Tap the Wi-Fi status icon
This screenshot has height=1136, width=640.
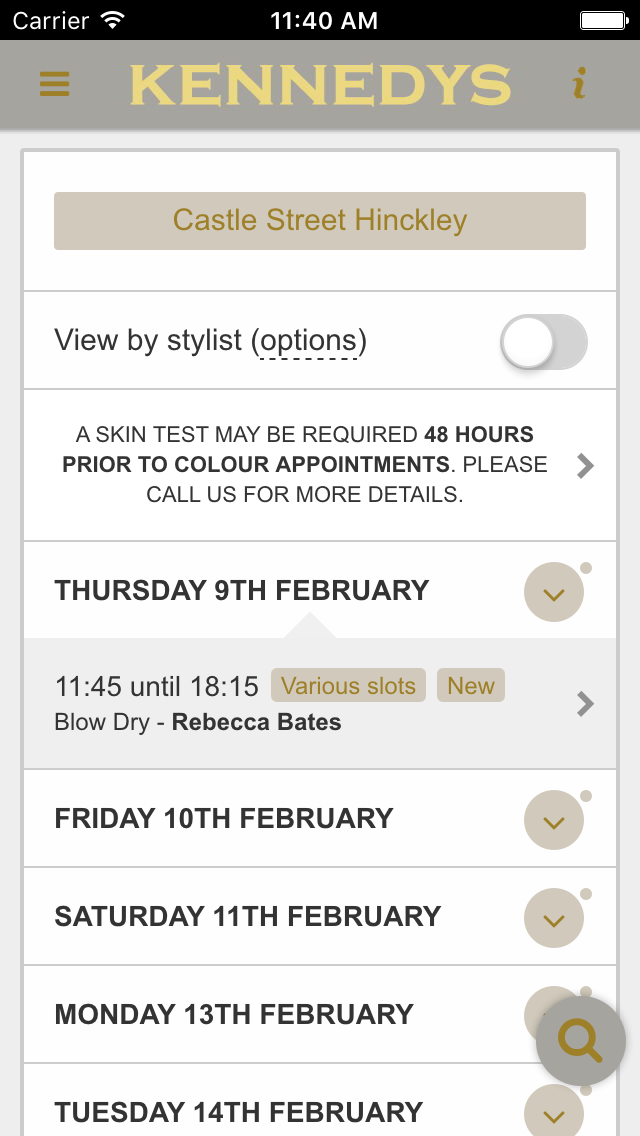[113, 20]
